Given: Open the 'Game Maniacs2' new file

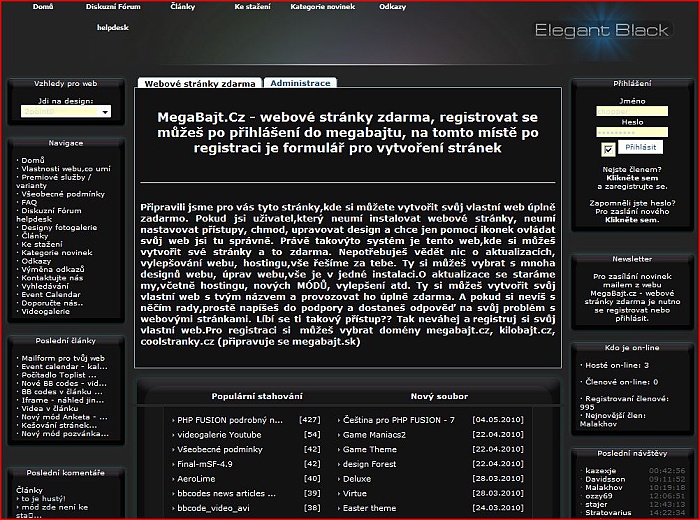Looking at the screenshot, I should pos(376,434).
